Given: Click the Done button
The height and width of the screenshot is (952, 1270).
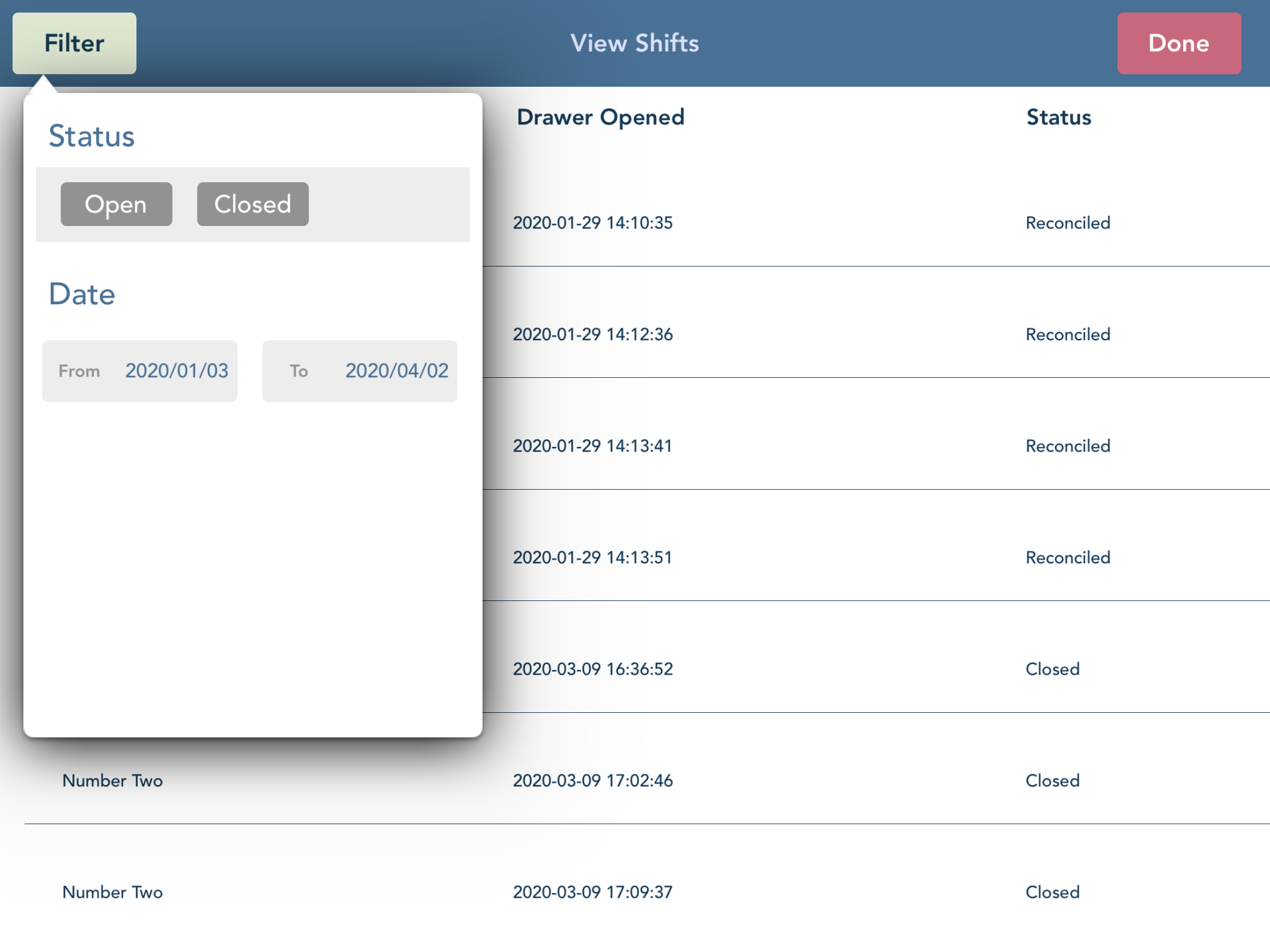Looking at the screenshot, I should click(1178, 43).
